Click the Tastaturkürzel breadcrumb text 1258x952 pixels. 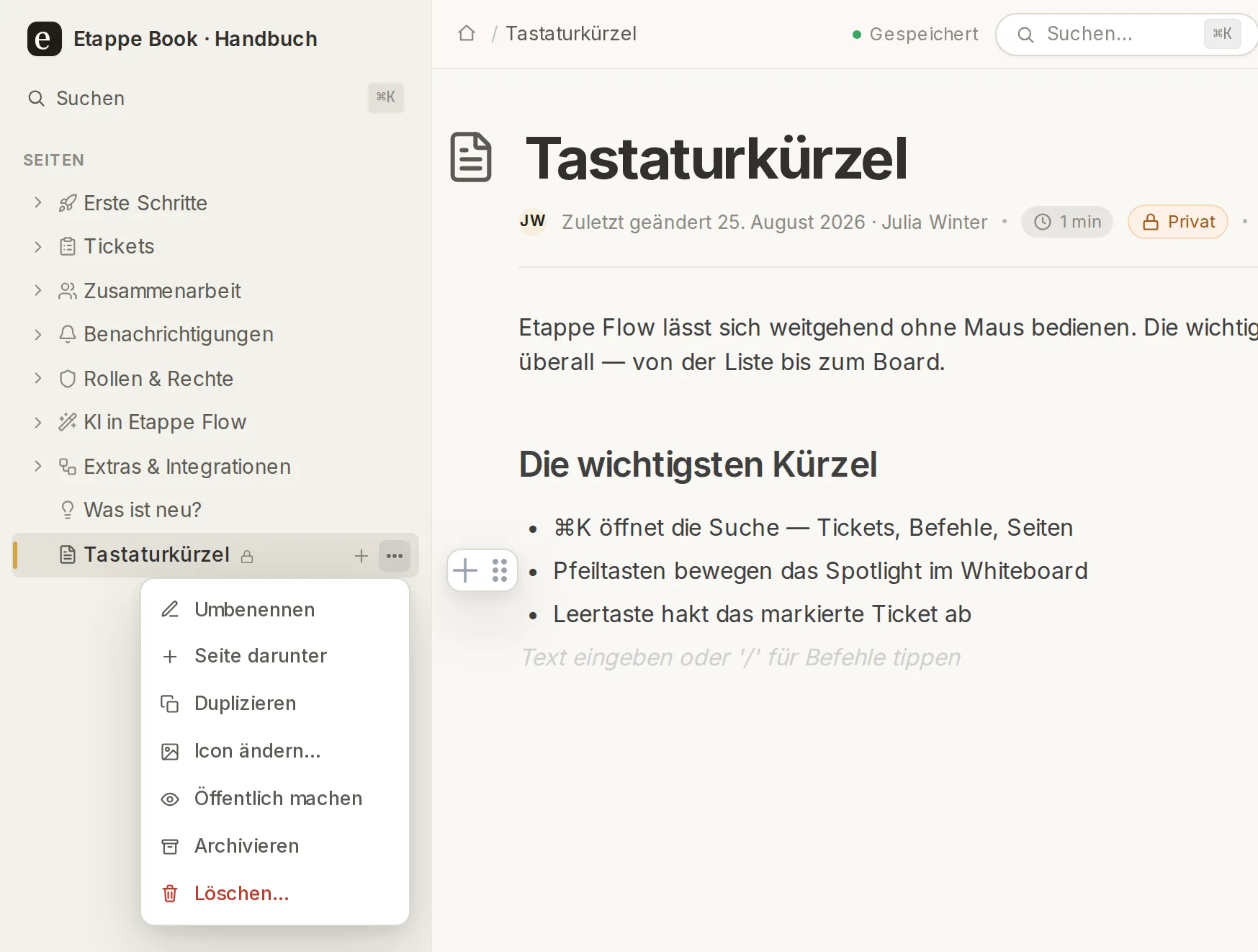point(571,34)
